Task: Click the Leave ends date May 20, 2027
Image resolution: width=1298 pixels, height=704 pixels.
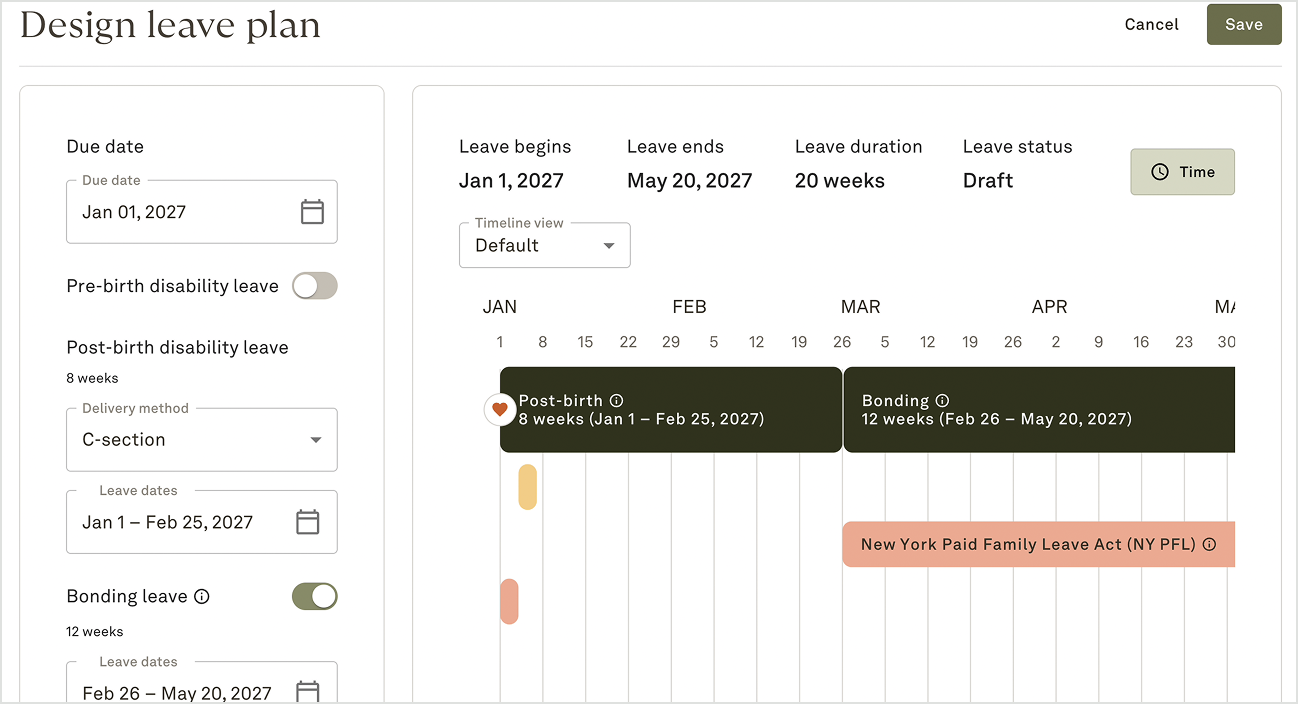Action: (x=689, y=181)
